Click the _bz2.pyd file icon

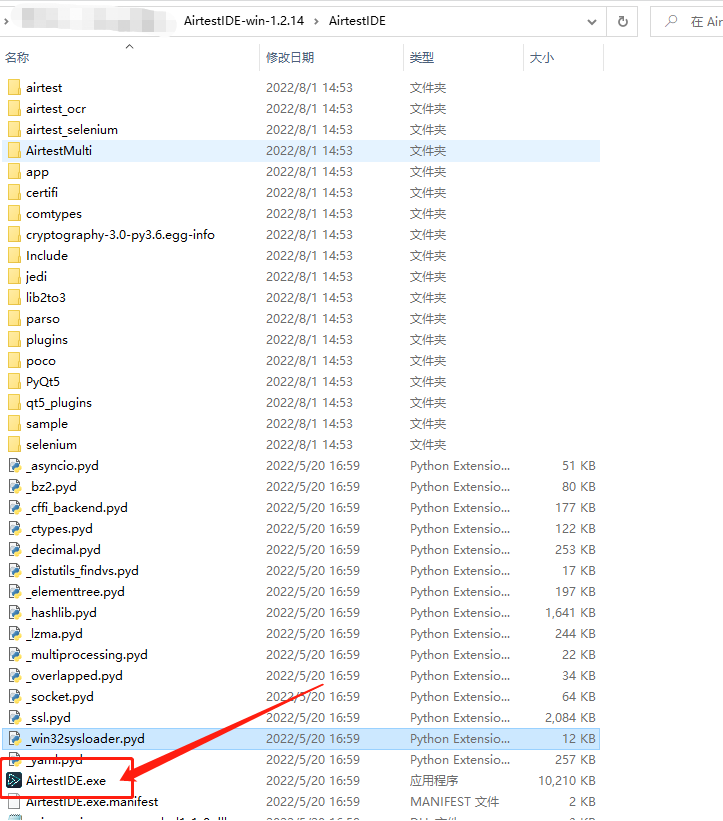[x=15, y=486]
